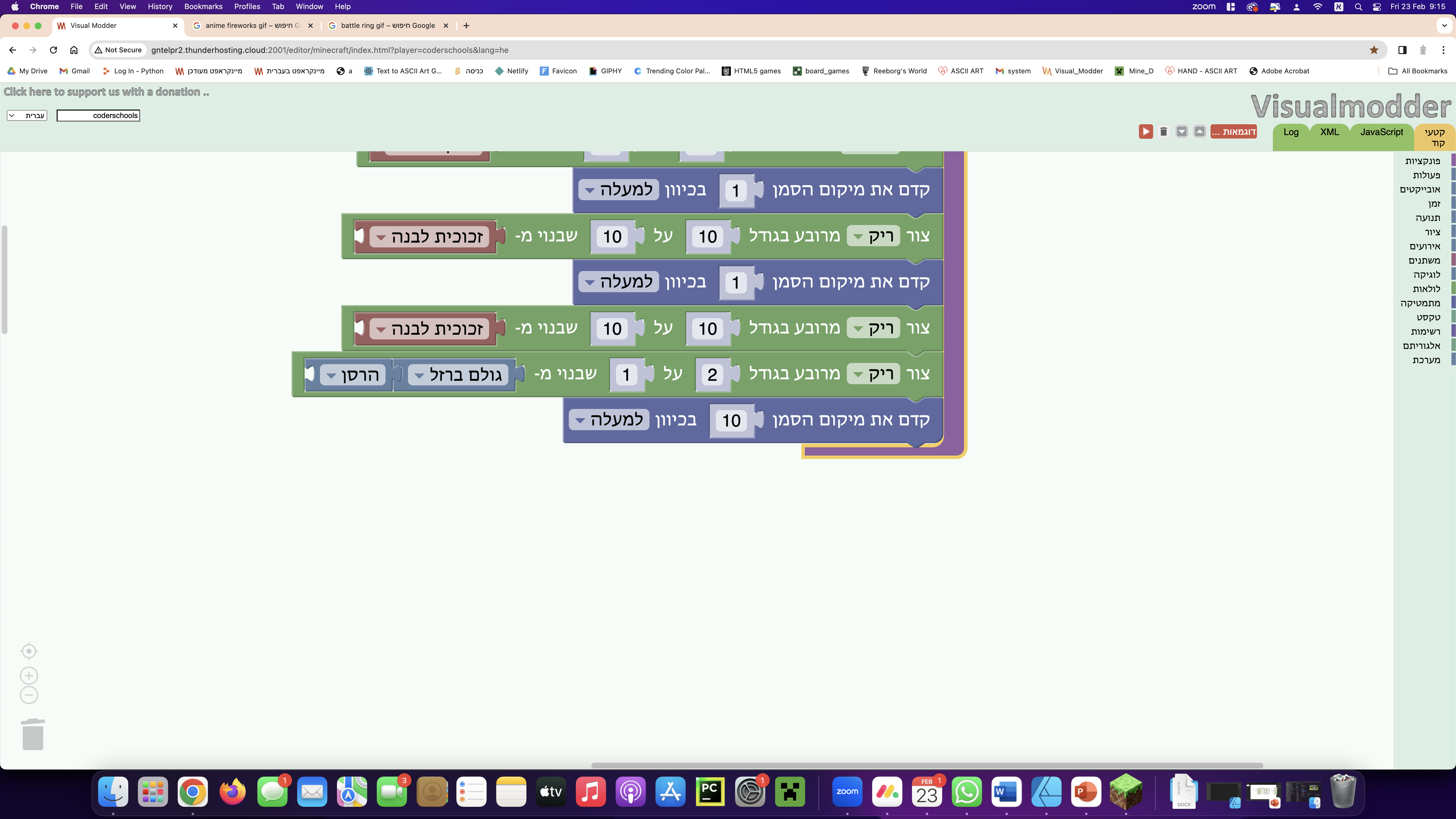This screenshot has height=819, width=1456.
Task: Open the HTML5 games bookmark
Action: pyautogui.click(x=751, y=71)
